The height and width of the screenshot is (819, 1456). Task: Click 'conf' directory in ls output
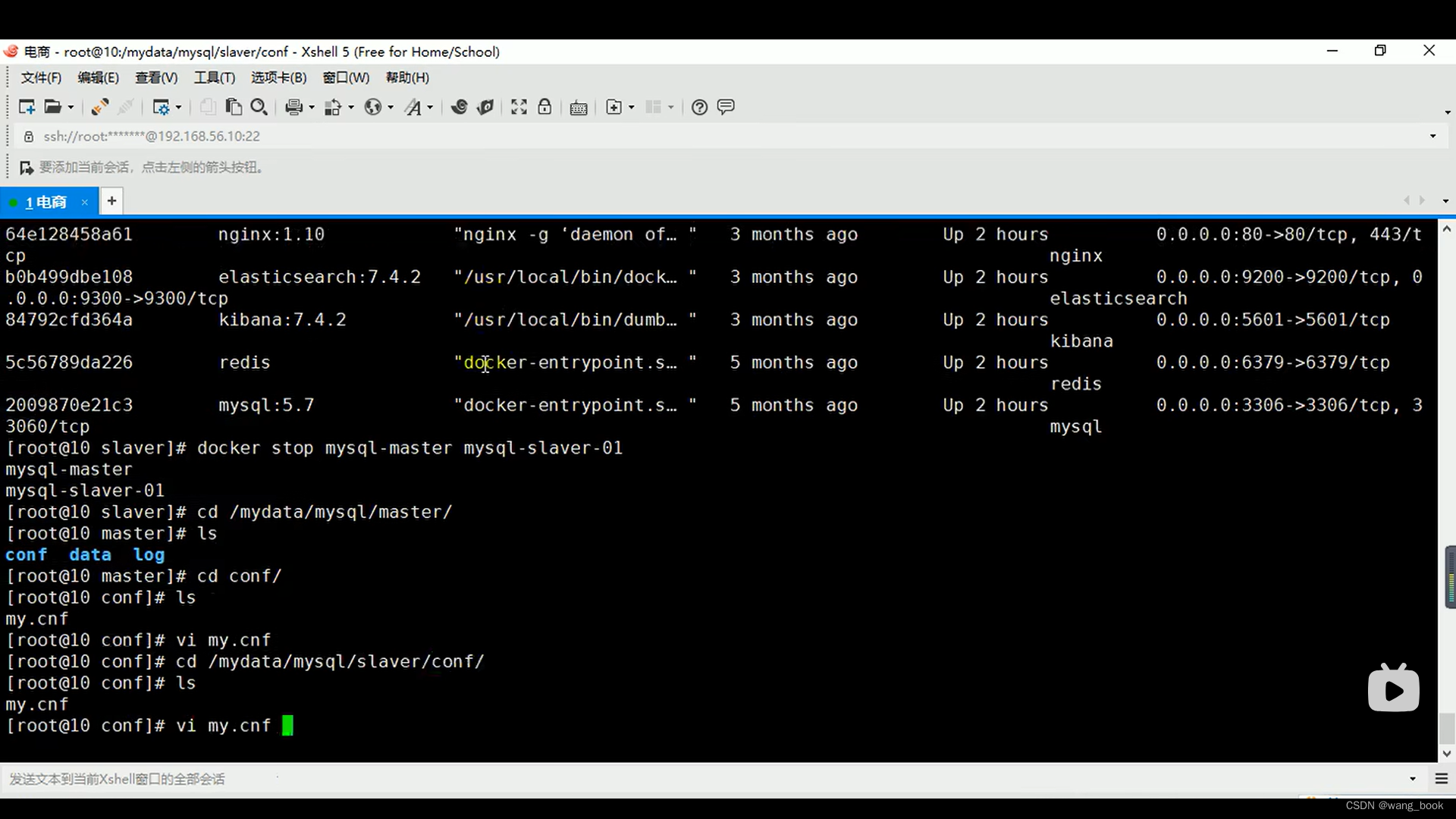click(x=27, y=555)
